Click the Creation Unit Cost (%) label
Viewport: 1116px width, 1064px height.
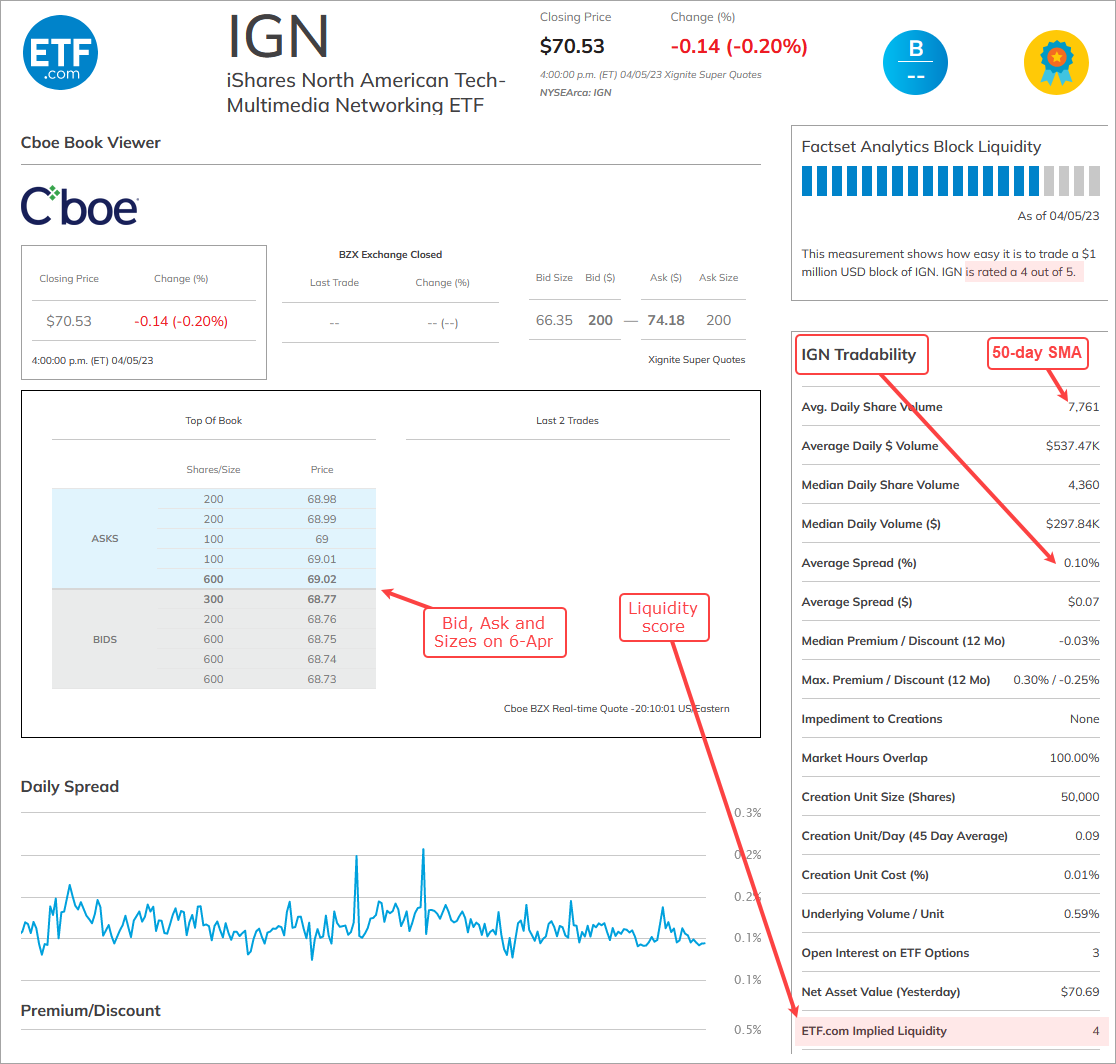865,875
